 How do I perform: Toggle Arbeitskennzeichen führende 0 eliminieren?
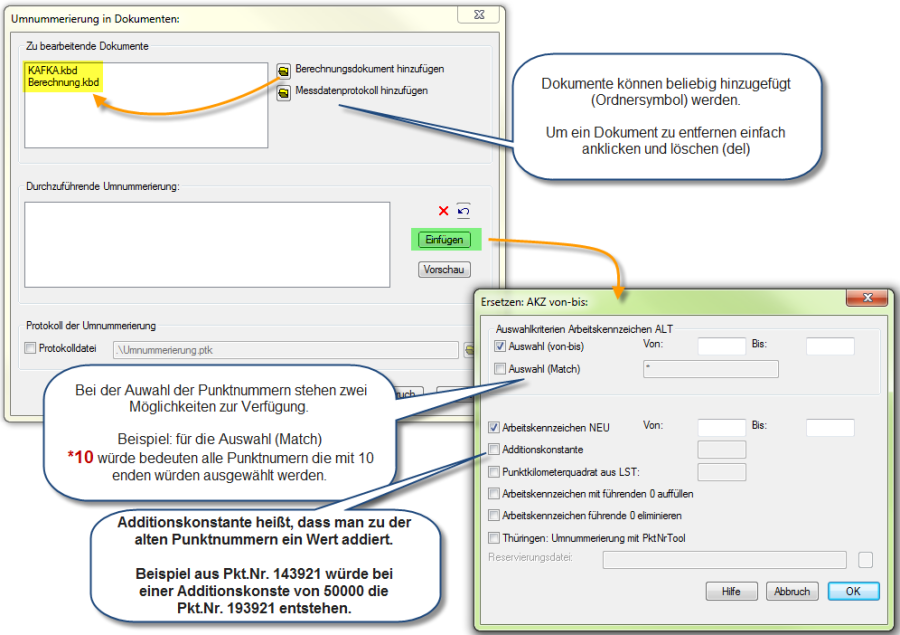494,515
